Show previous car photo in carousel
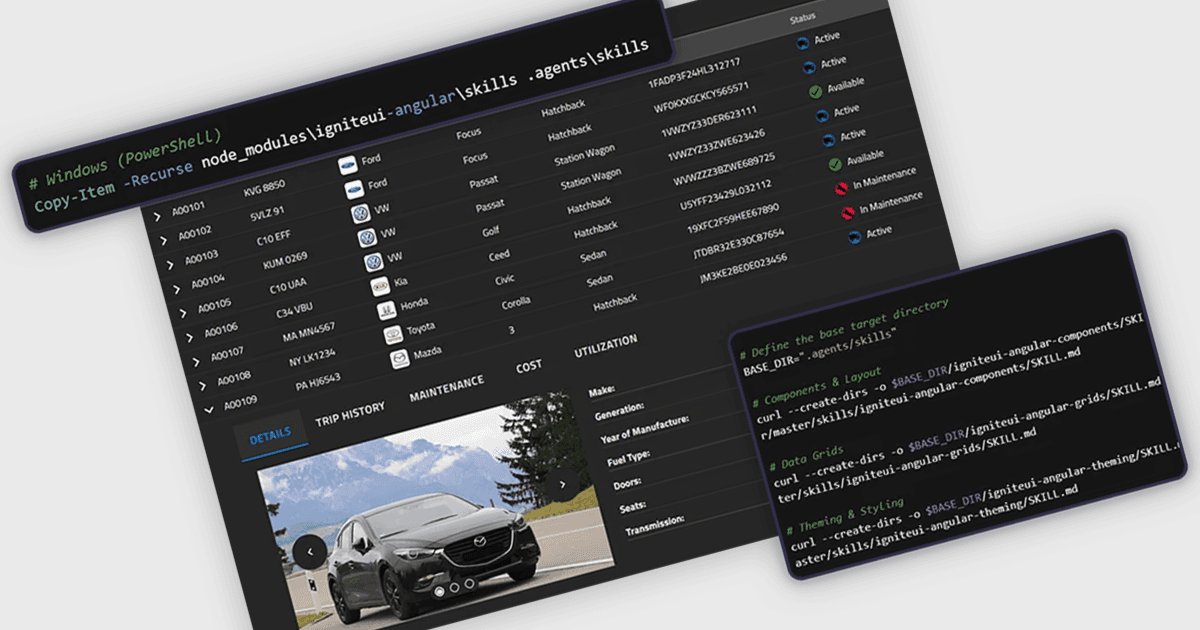This screenshot has height=630, width=1200. click(x=310, y=551)
